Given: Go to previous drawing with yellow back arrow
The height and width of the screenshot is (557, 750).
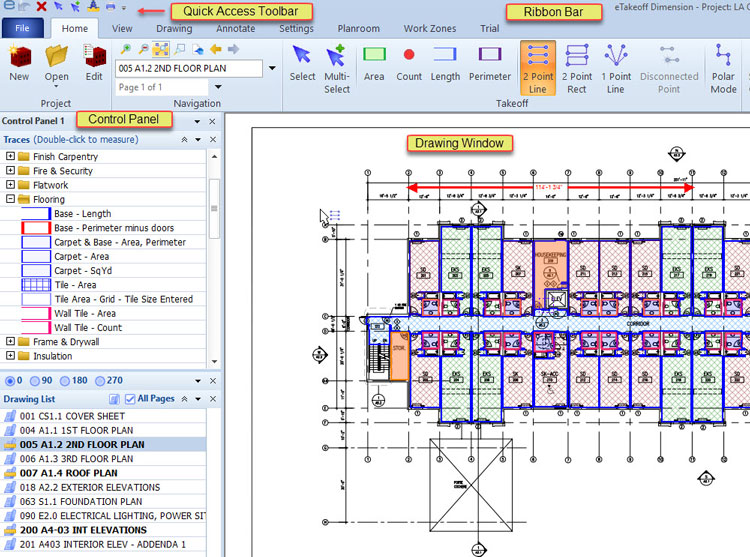Looking at the screenshot, I should (216, 49).
